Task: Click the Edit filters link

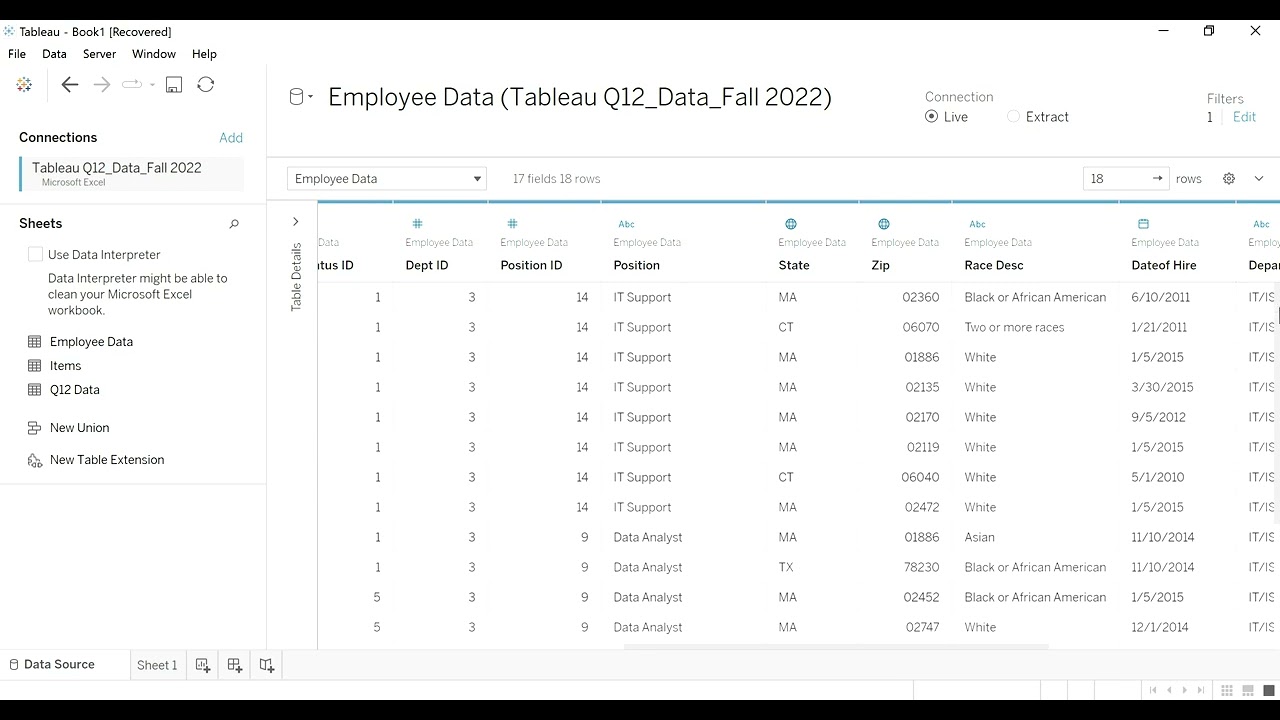Action: pyautogui.click(x=1244, y=117)
